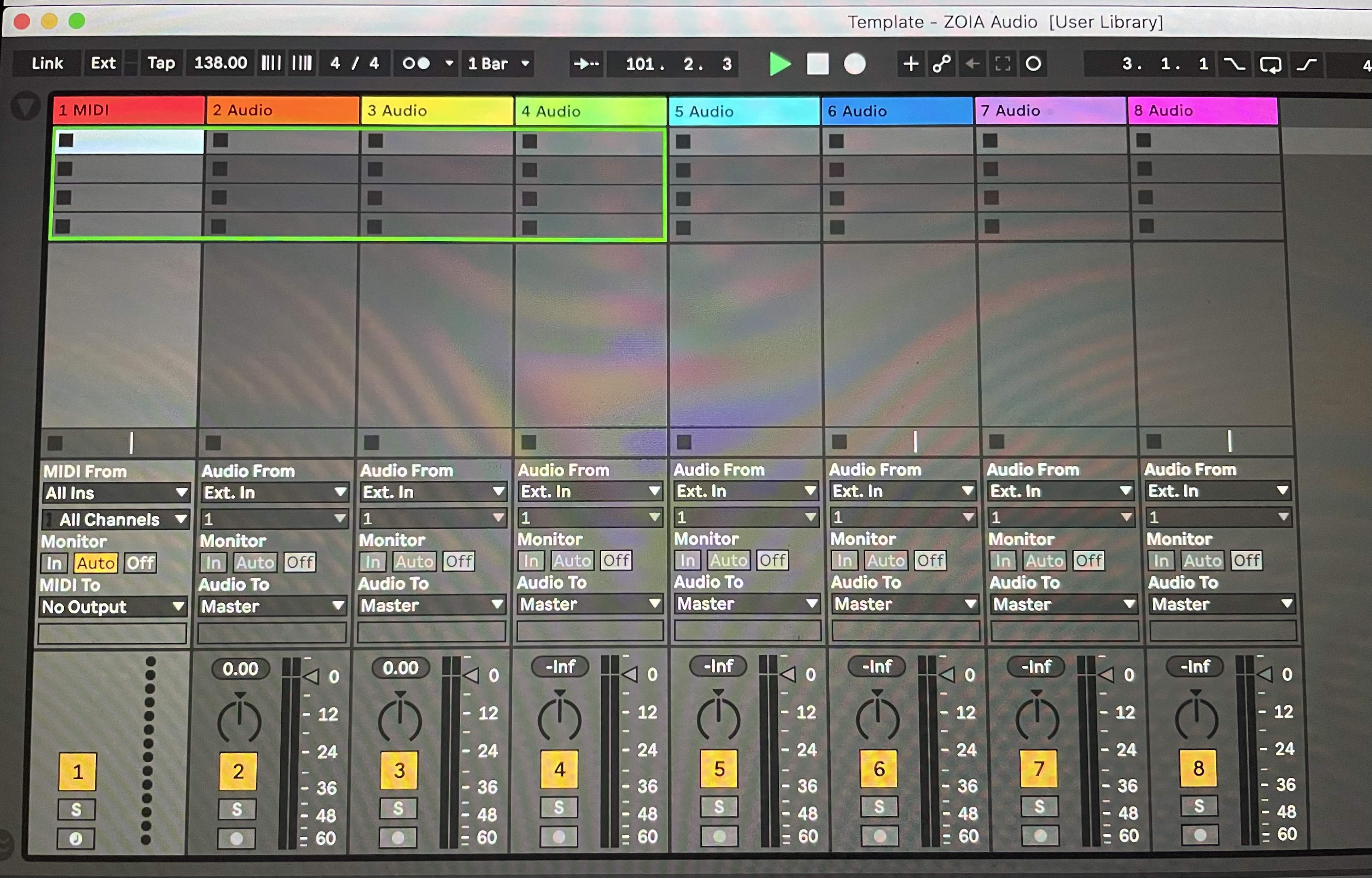Enable the Follow playback arrow icon
This screenshot has width=1372, height=878.
586,64
